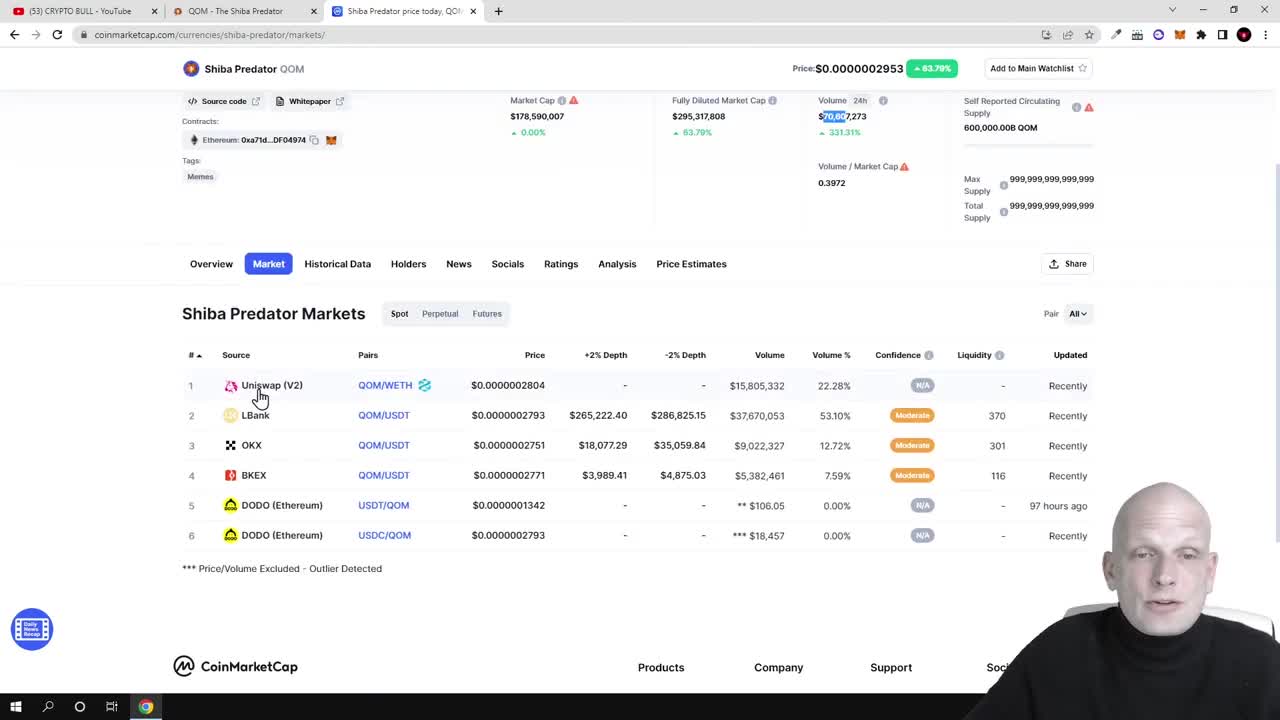Open the browser Extensions puzzle icon
Image resolution: width=1280 pixels, height=720 pixels.
click(1201, 35)
